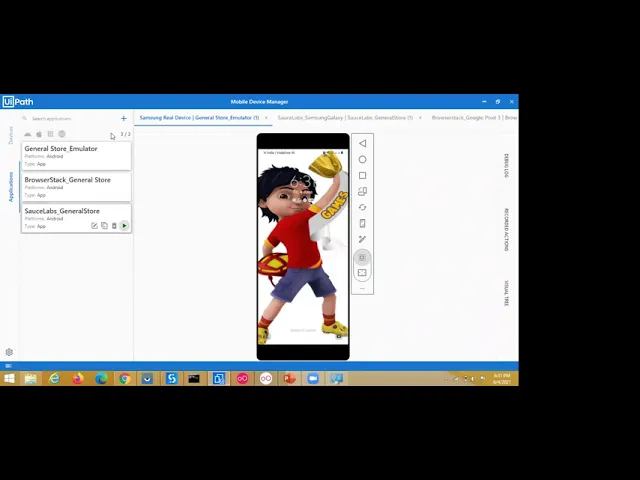Image resolution: width=640 pixels, height=480 pixels.
Task: Open the settings gear in the left sidebar
Action: [x=9, y=352]
